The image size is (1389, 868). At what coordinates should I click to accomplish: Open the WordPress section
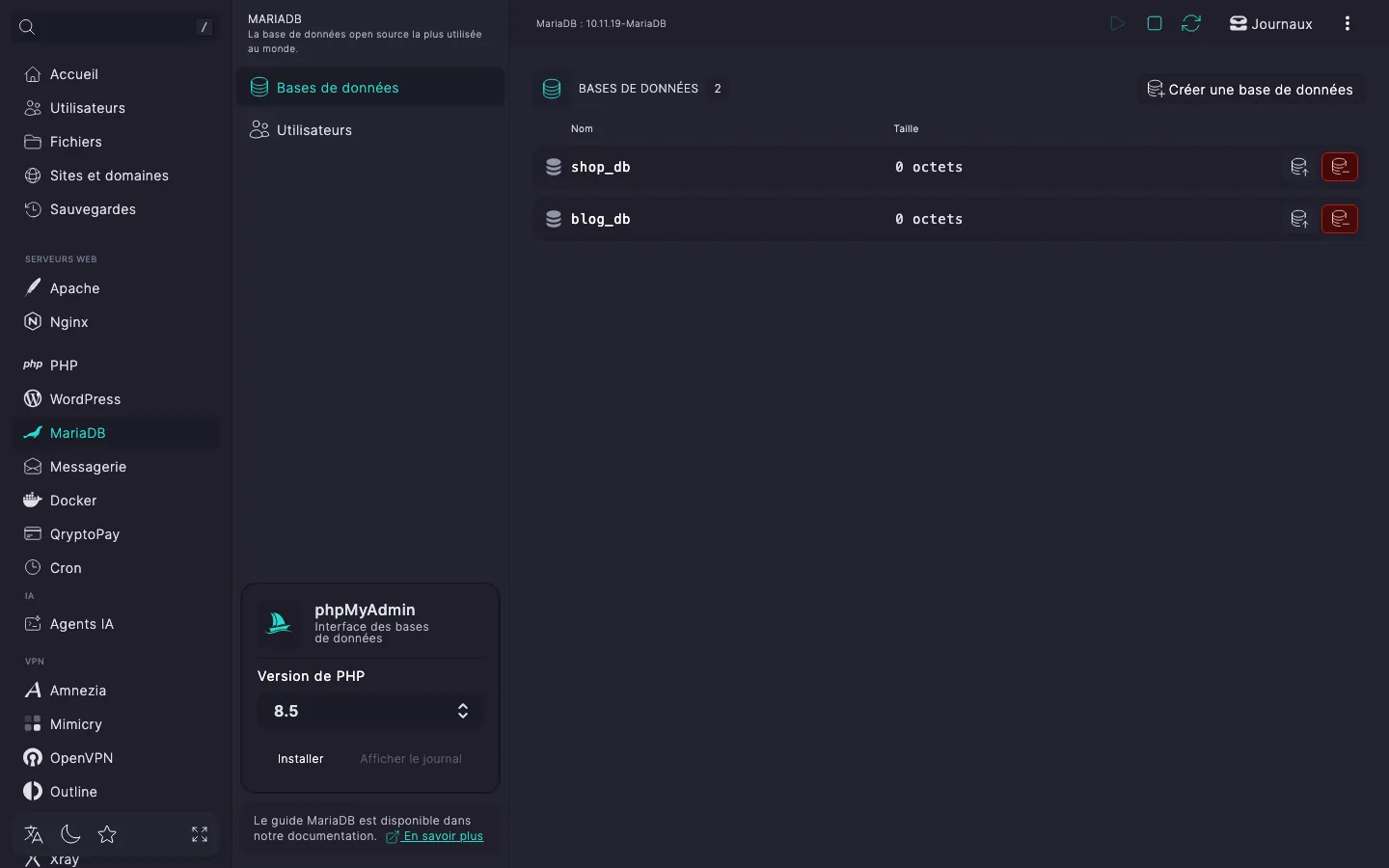[x=116, y=399]
